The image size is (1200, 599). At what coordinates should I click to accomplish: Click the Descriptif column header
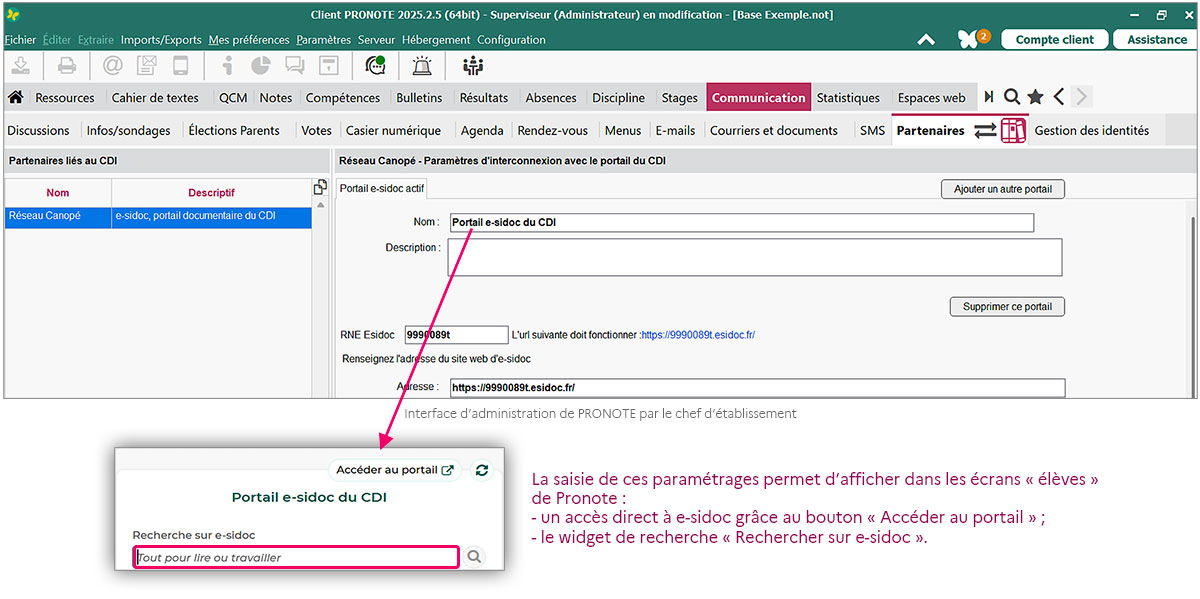click(212, 193)
